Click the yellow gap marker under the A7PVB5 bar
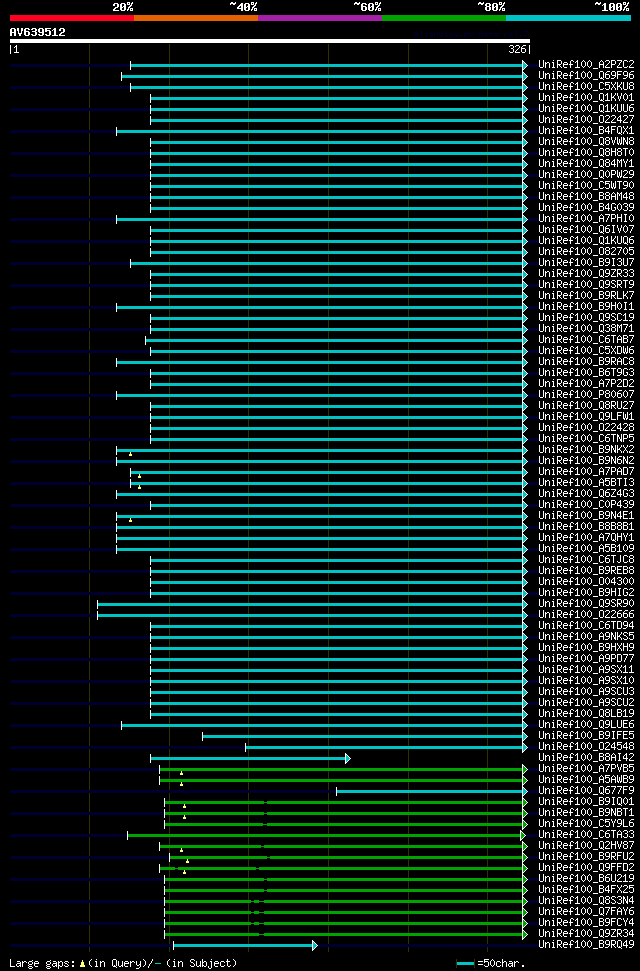 point(181,773)
